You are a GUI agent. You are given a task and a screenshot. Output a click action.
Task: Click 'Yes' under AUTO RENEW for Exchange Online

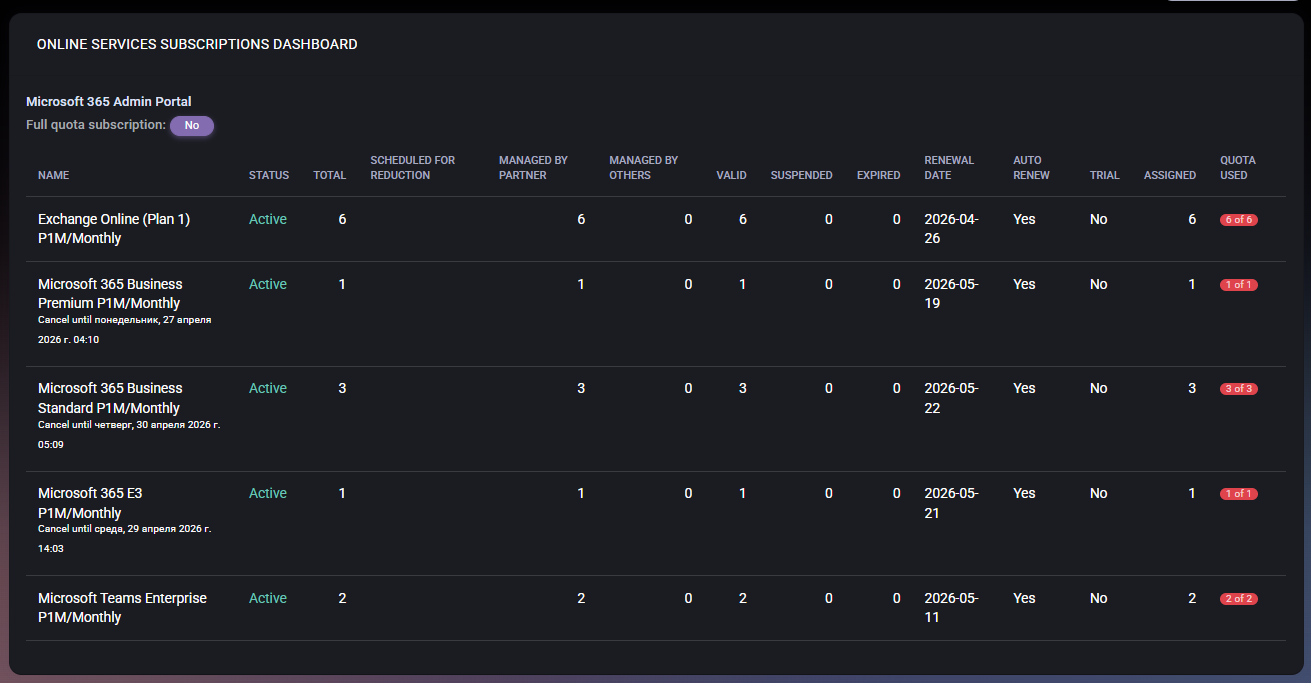pyautogui.click(x=1023, y=219)
